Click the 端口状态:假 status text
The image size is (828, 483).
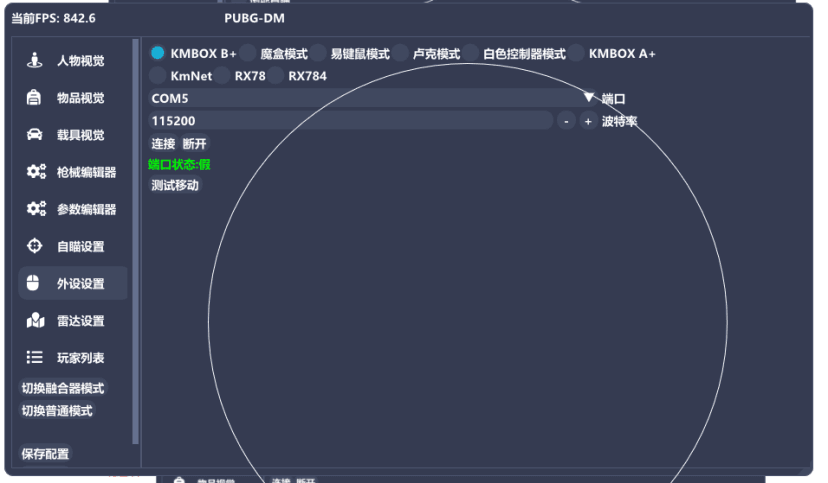pos(179,164)
